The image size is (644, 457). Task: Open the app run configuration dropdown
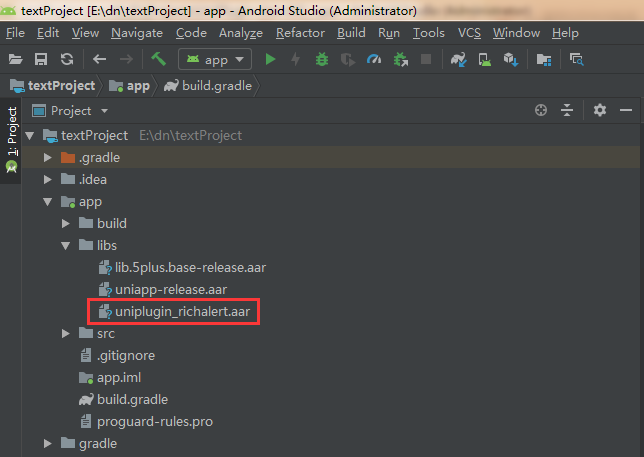click(x=215, y=60)
